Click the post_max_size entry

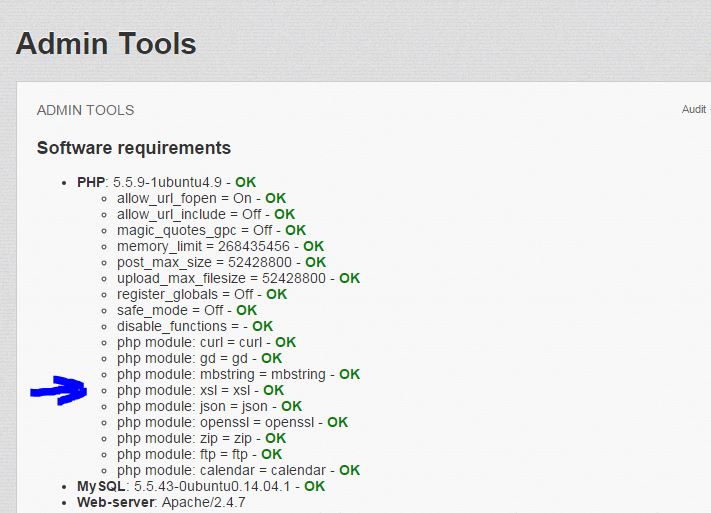[221, 262]
